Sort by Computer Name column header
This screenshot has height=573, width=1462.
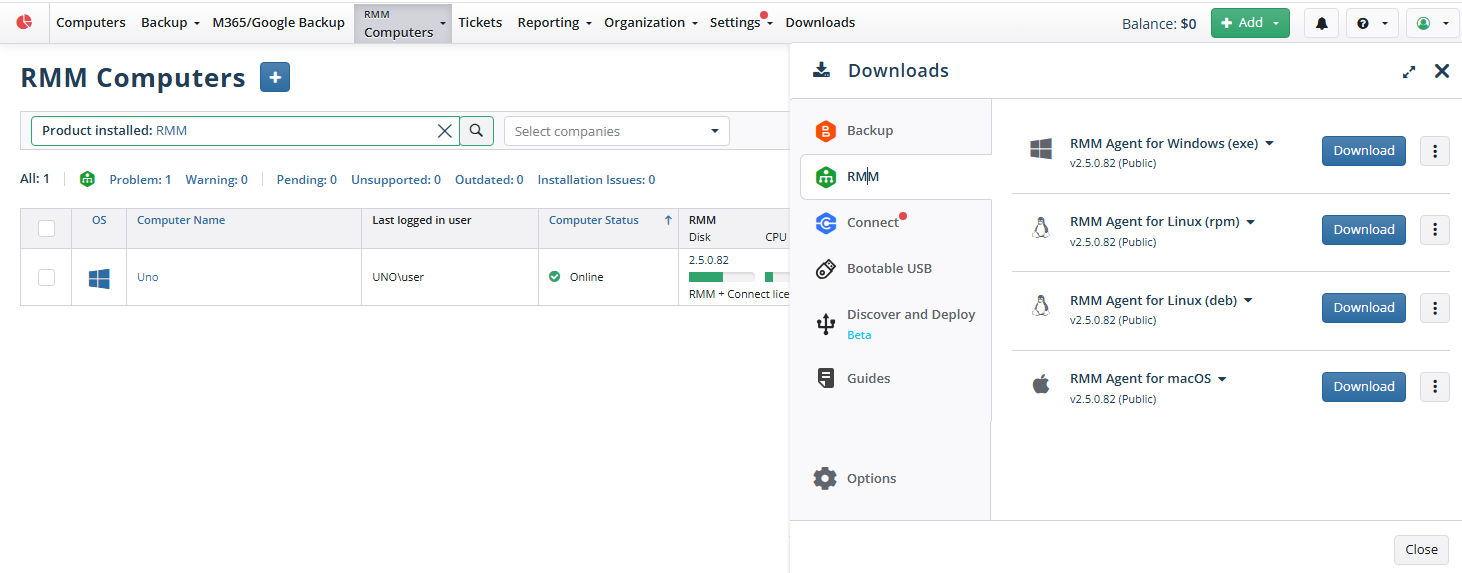(181, 220)
